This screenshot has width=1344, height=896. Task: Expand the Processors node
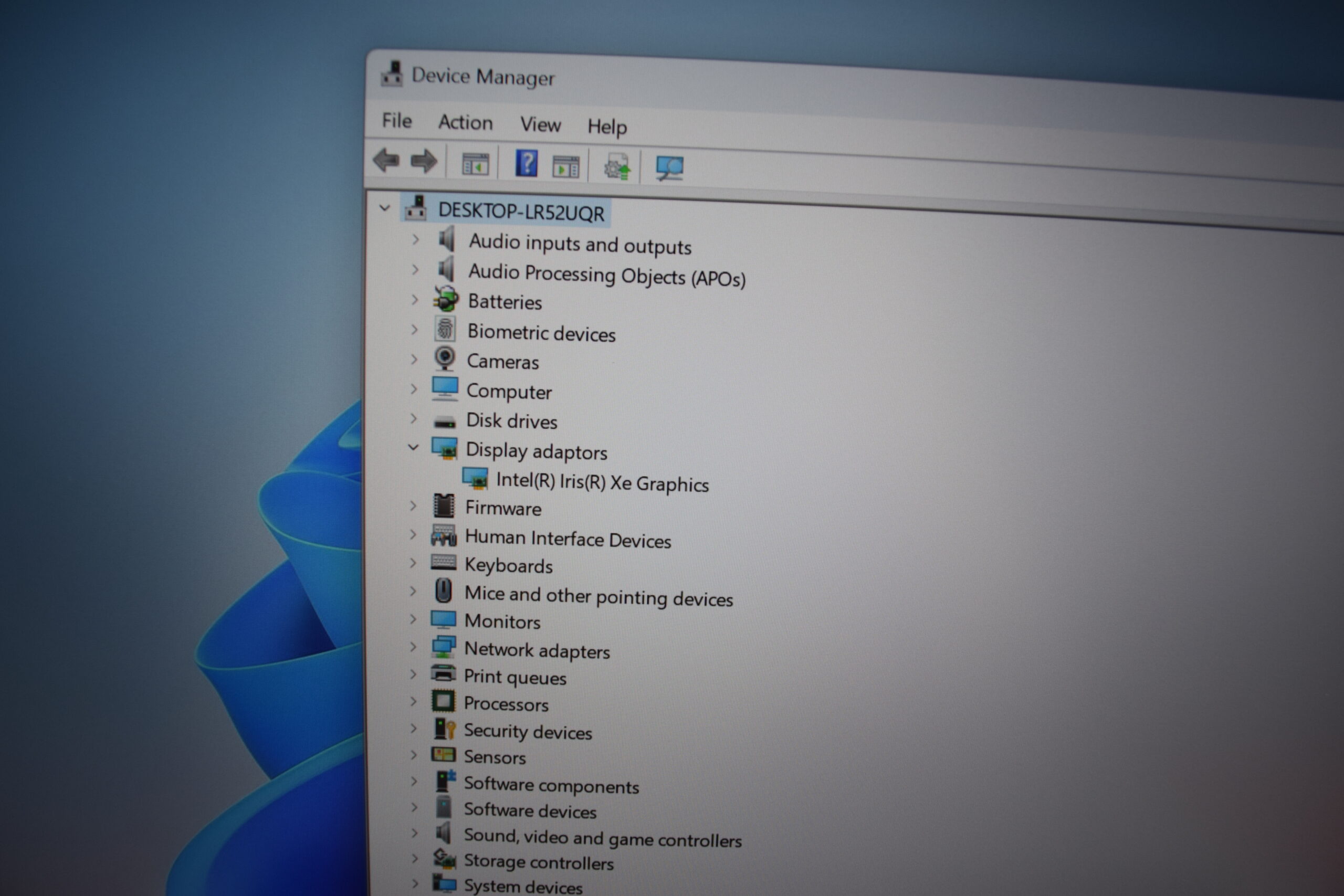[414, 701]
